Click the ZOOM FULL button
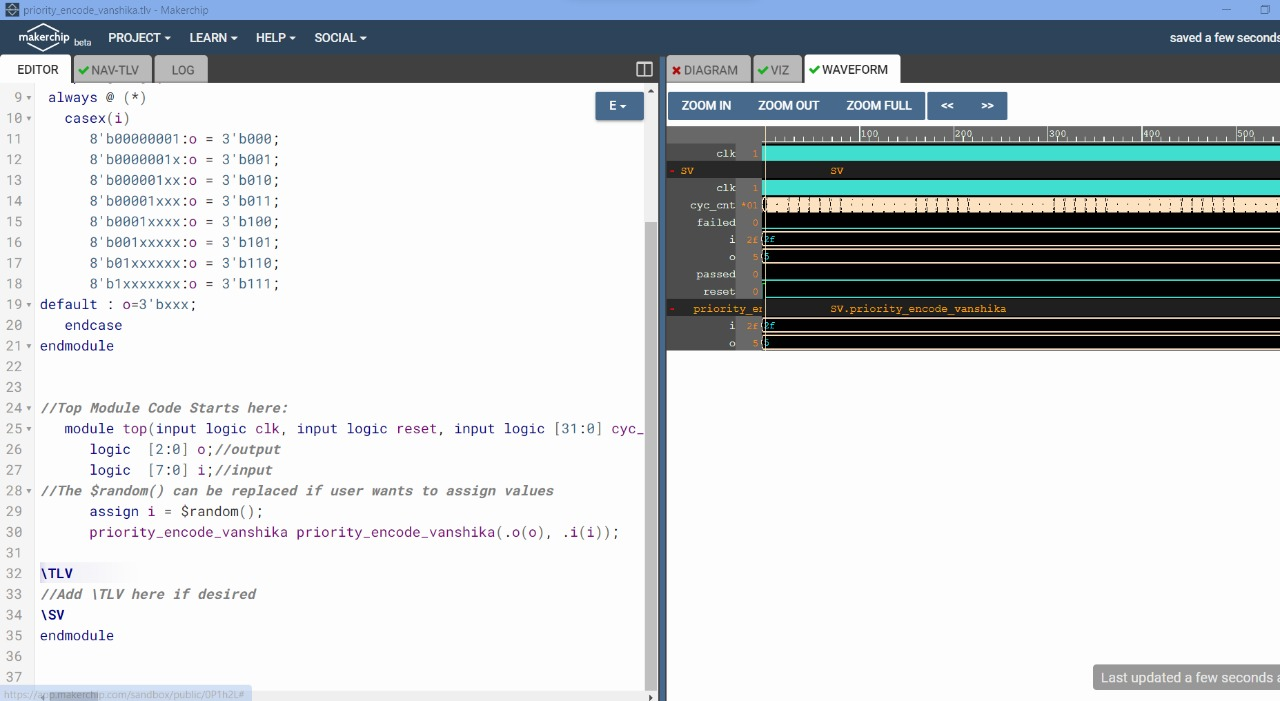 click(x=878, y=105)
